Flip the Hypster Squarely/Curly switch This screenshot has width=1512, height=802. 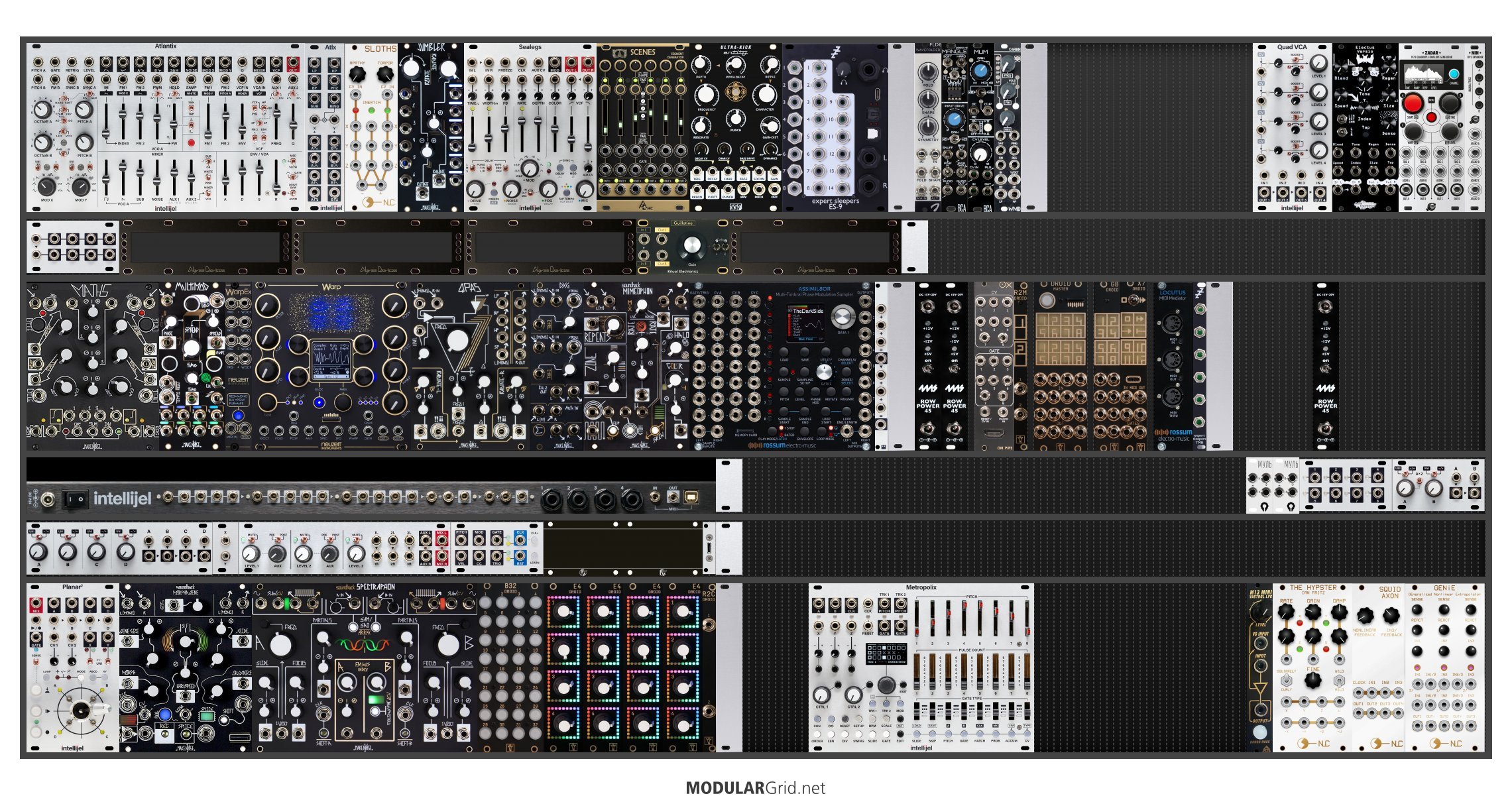point(1286,681)
